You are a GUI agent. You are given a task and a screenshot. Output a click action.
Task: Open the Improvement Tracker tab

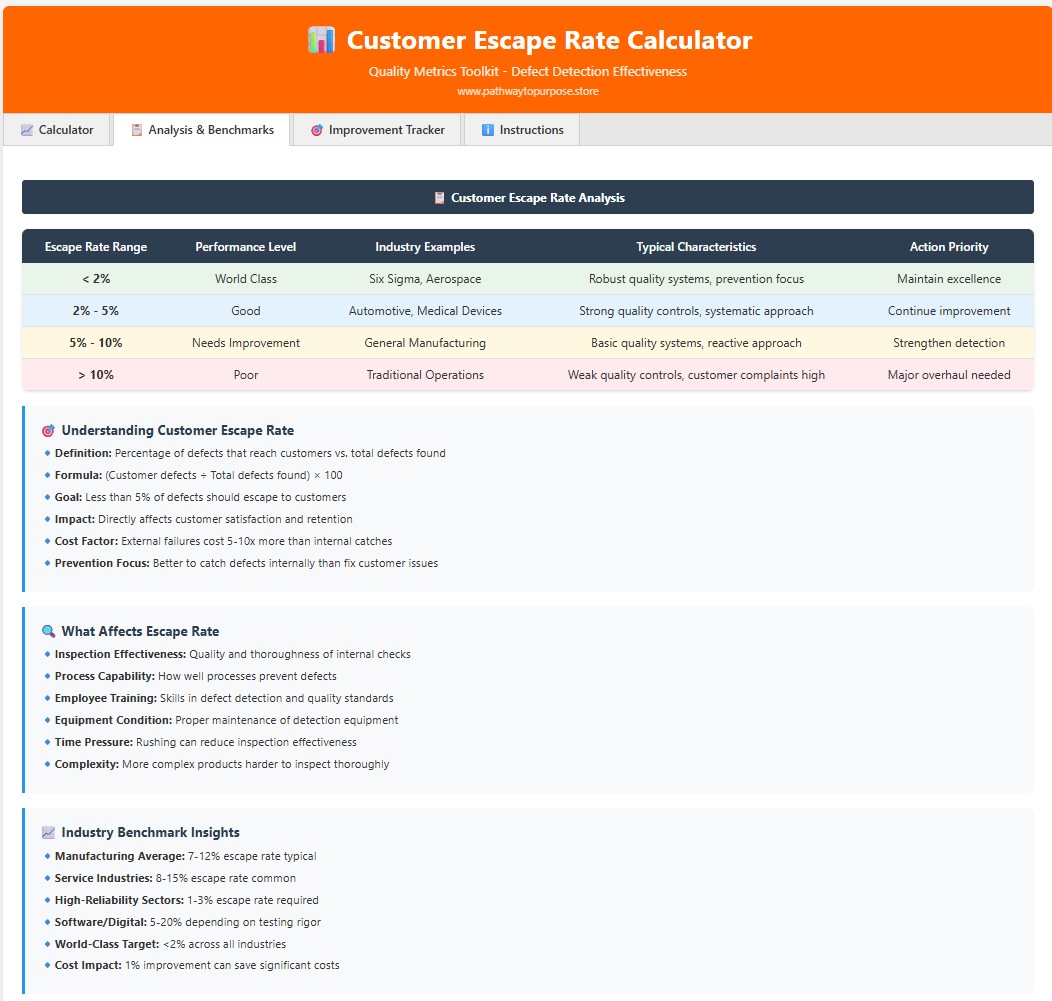point(377,130)
